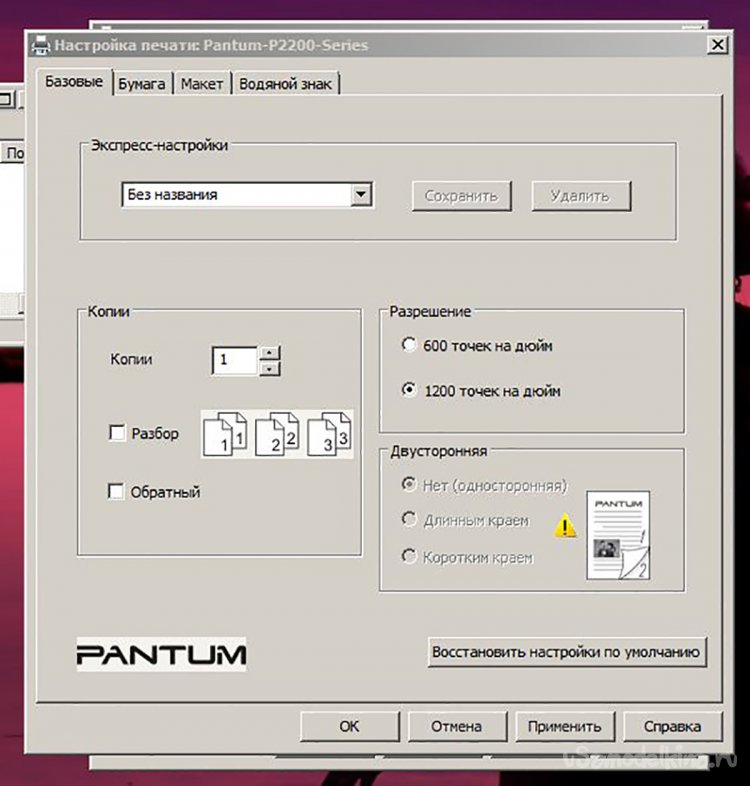
Task: Click the duplex page preview image
Action: click(617, 535)
